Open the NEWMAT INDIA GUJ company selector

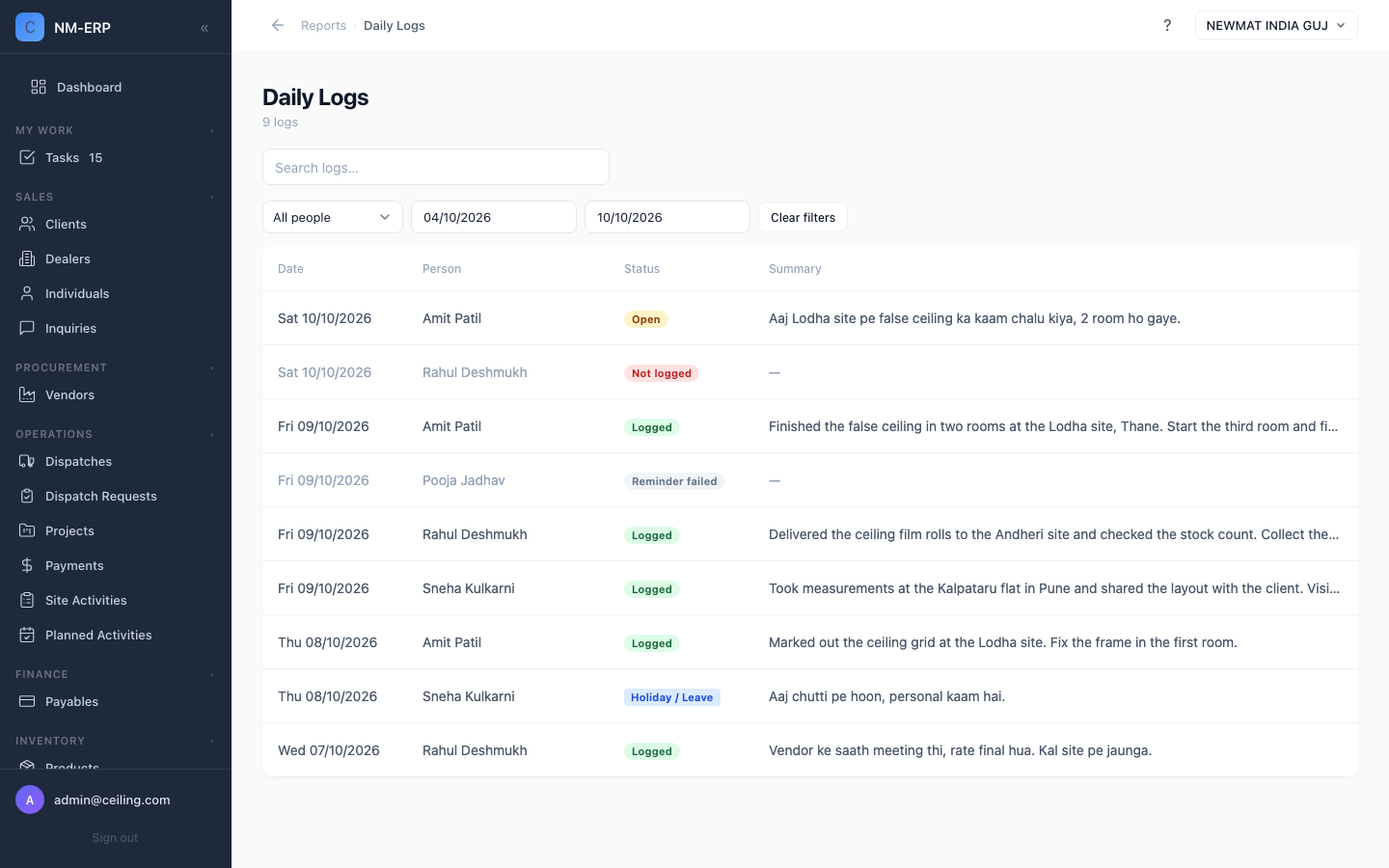coord(1276,25)
